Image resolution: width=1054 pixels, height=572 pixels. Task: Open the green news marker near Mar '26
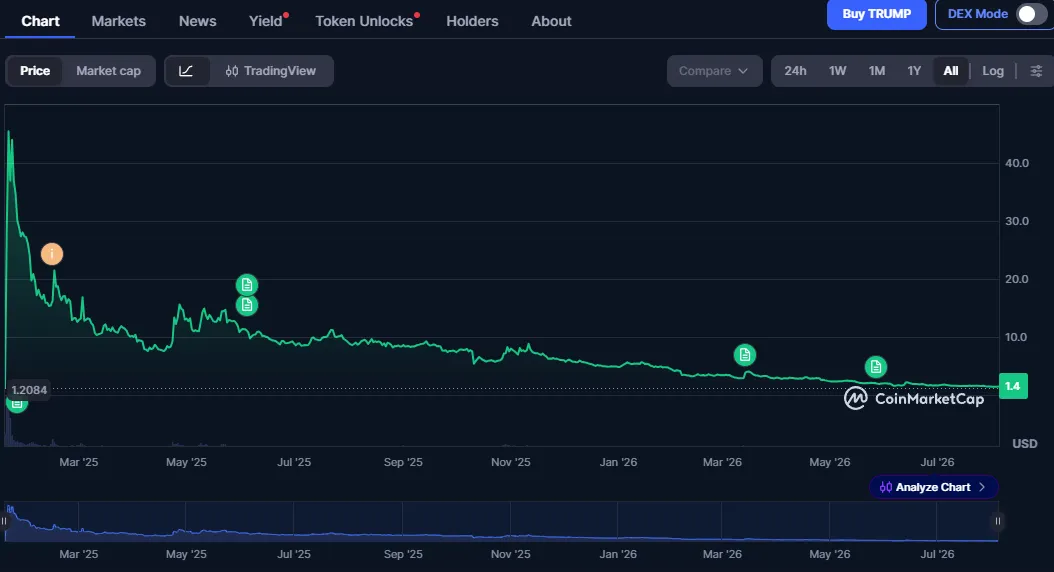[x=745, y=354]
